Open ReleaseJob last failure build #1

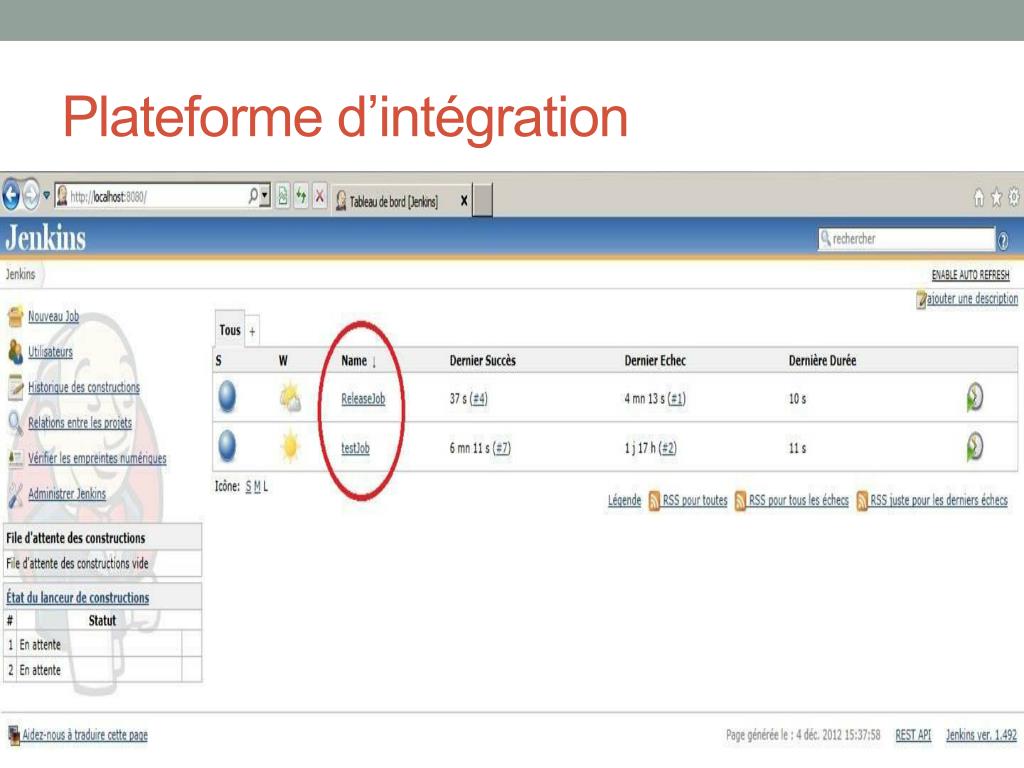pos(677,399)
